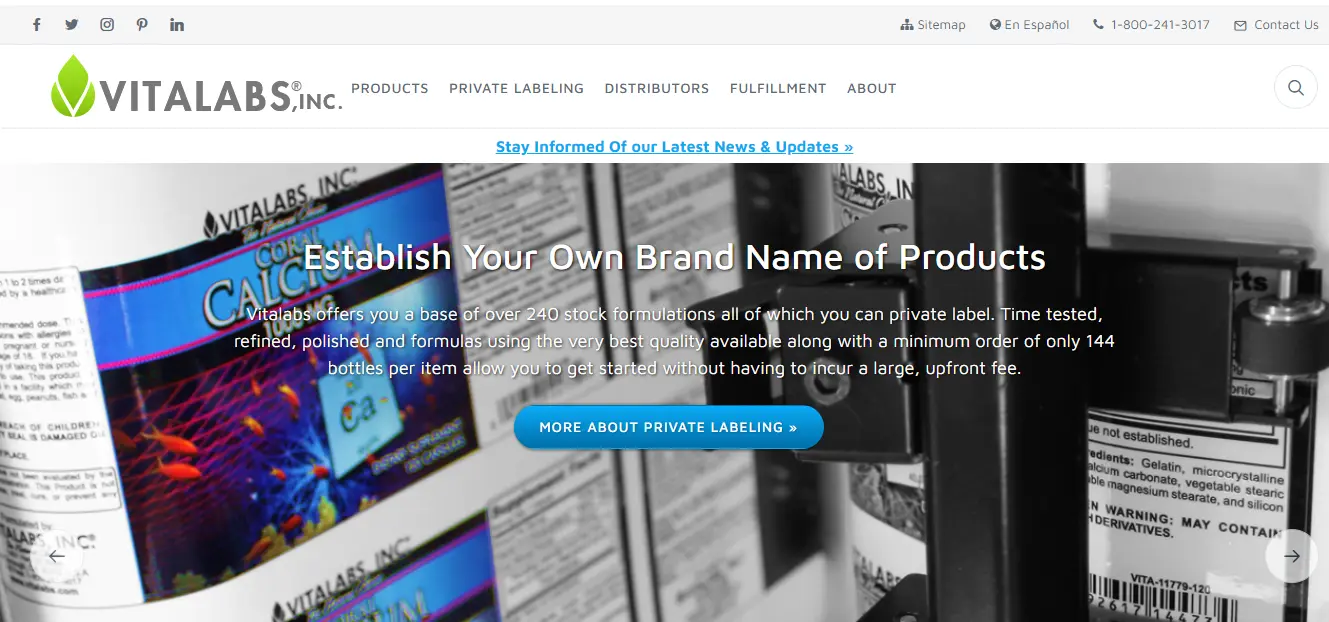Expand the Private Labeling menu
The width and height of the screenshot is (1329, 622).
click(x=516, y=88)
